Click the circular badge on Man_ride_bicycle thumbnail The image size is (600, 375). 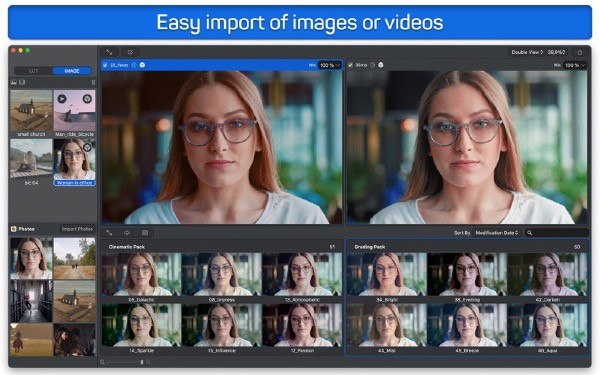coord(87,99)
